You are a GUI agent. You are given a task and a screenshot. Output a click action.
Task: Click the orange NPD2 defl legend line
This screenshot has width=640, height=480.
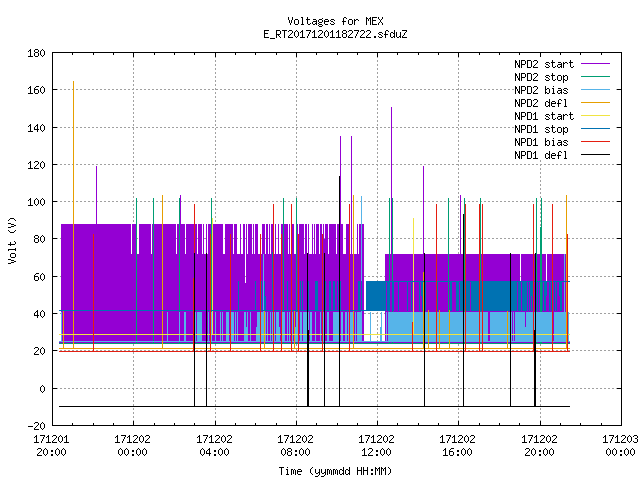(x=595, y=102)
